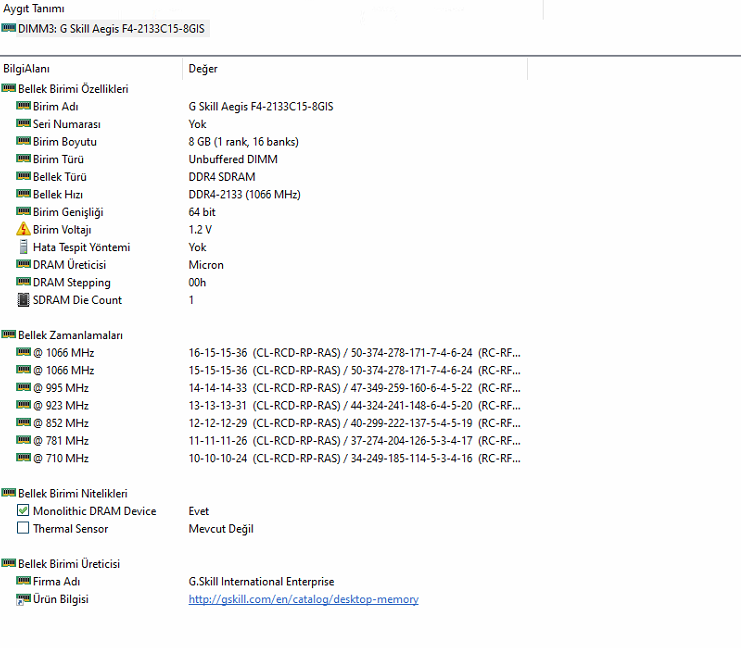The height and width of the screenshot is (648, 741).
Task: Select the DIMM3 memory module icon
Action: coord(9,28)
